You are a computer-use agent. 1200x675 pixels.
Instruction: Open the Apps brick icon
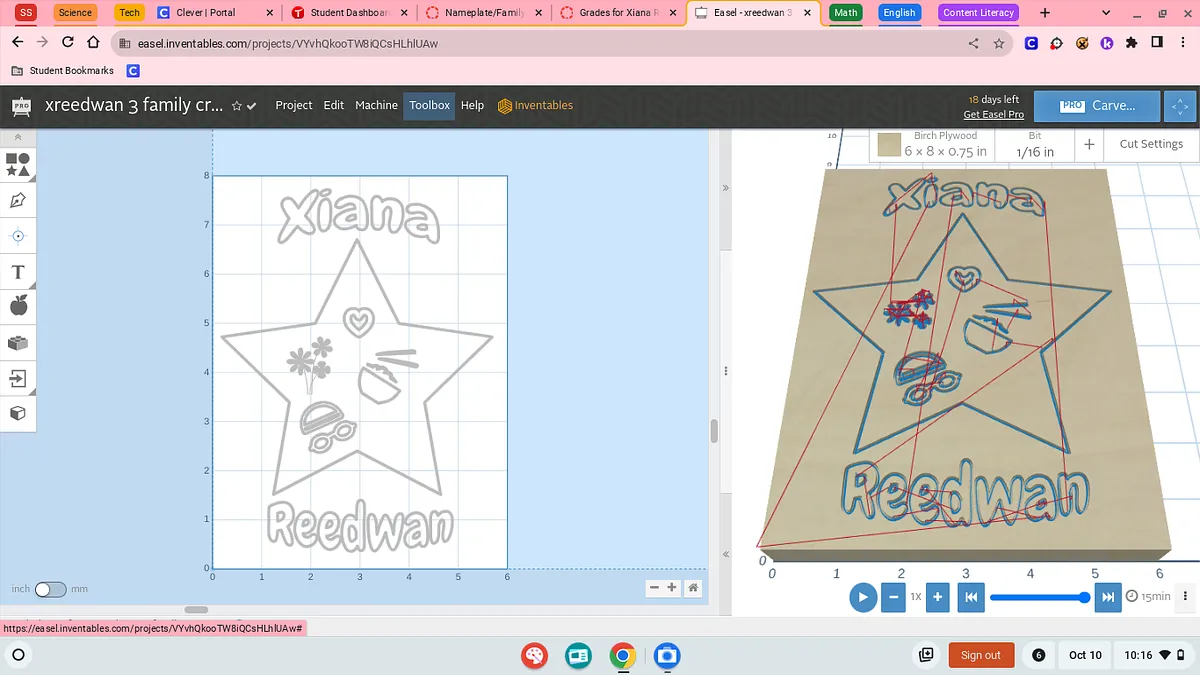(18, 343)
